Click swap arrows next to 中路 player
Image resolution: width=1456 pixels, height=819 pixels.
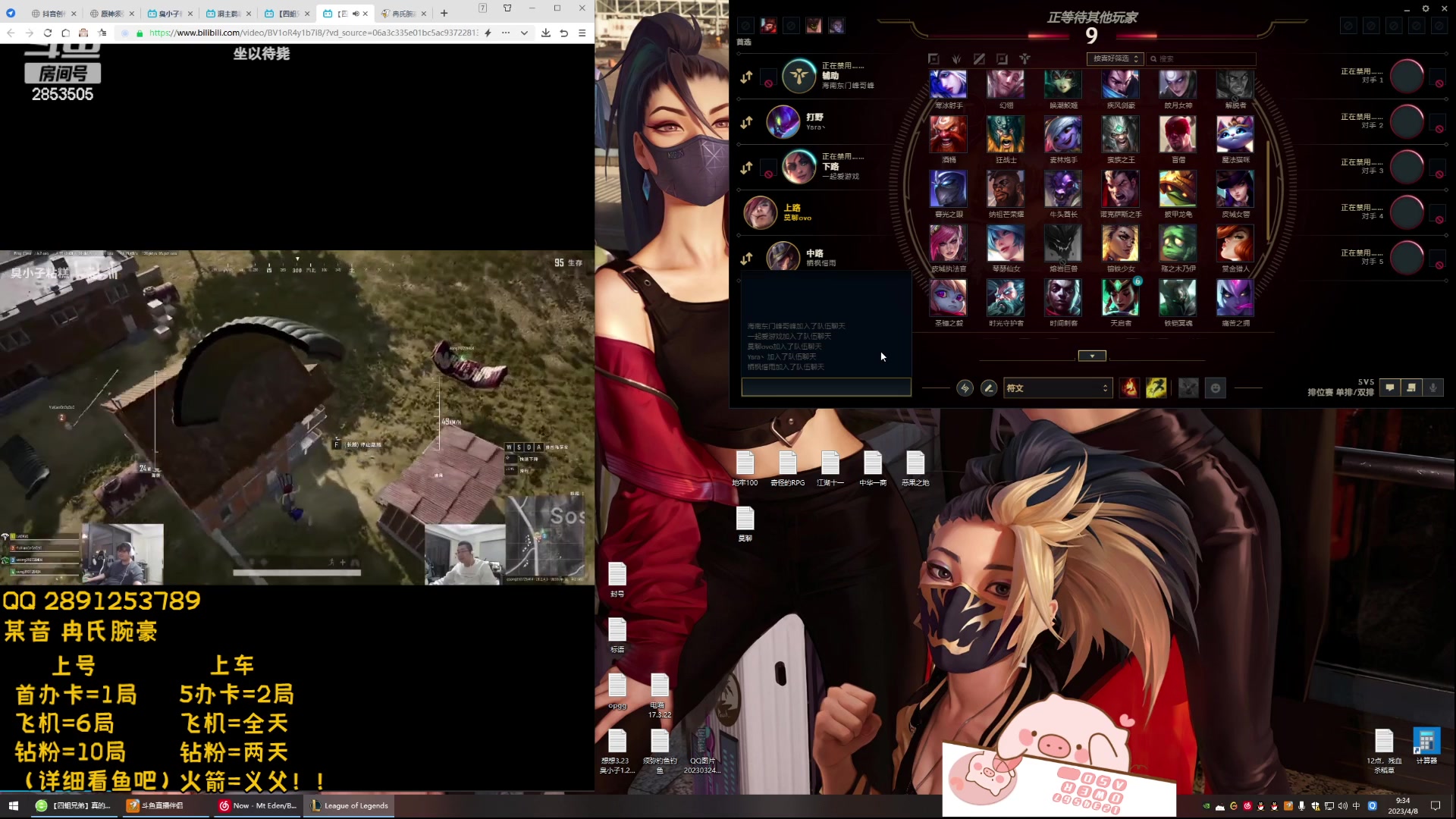pos(746,259)
